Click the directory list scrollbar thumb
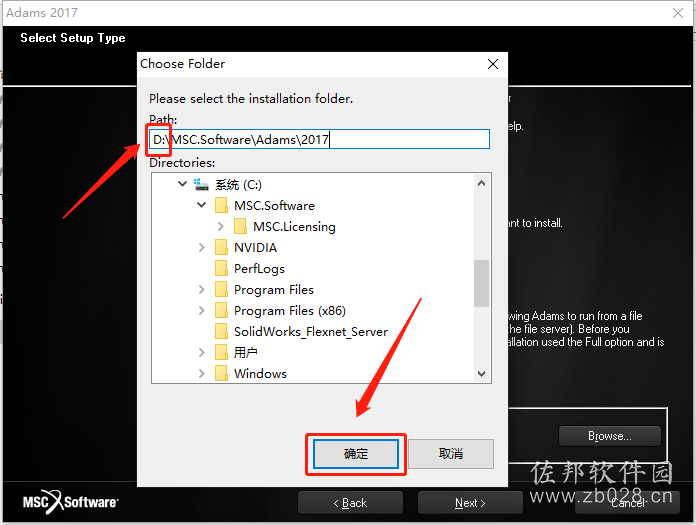 (x=482, y=283)
